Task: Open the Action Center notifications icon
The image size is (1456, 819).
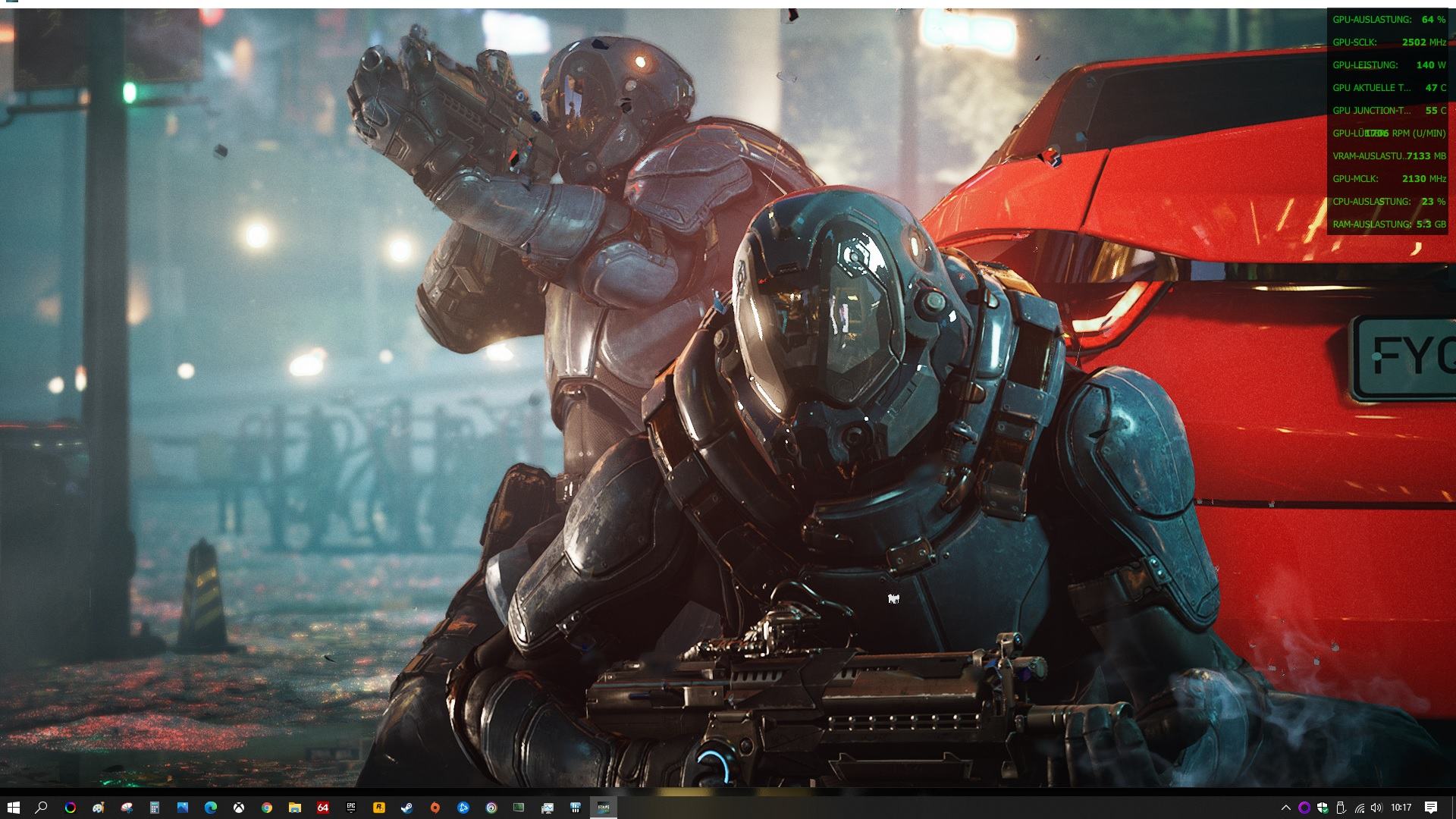Action: (x=1431, y=808)
